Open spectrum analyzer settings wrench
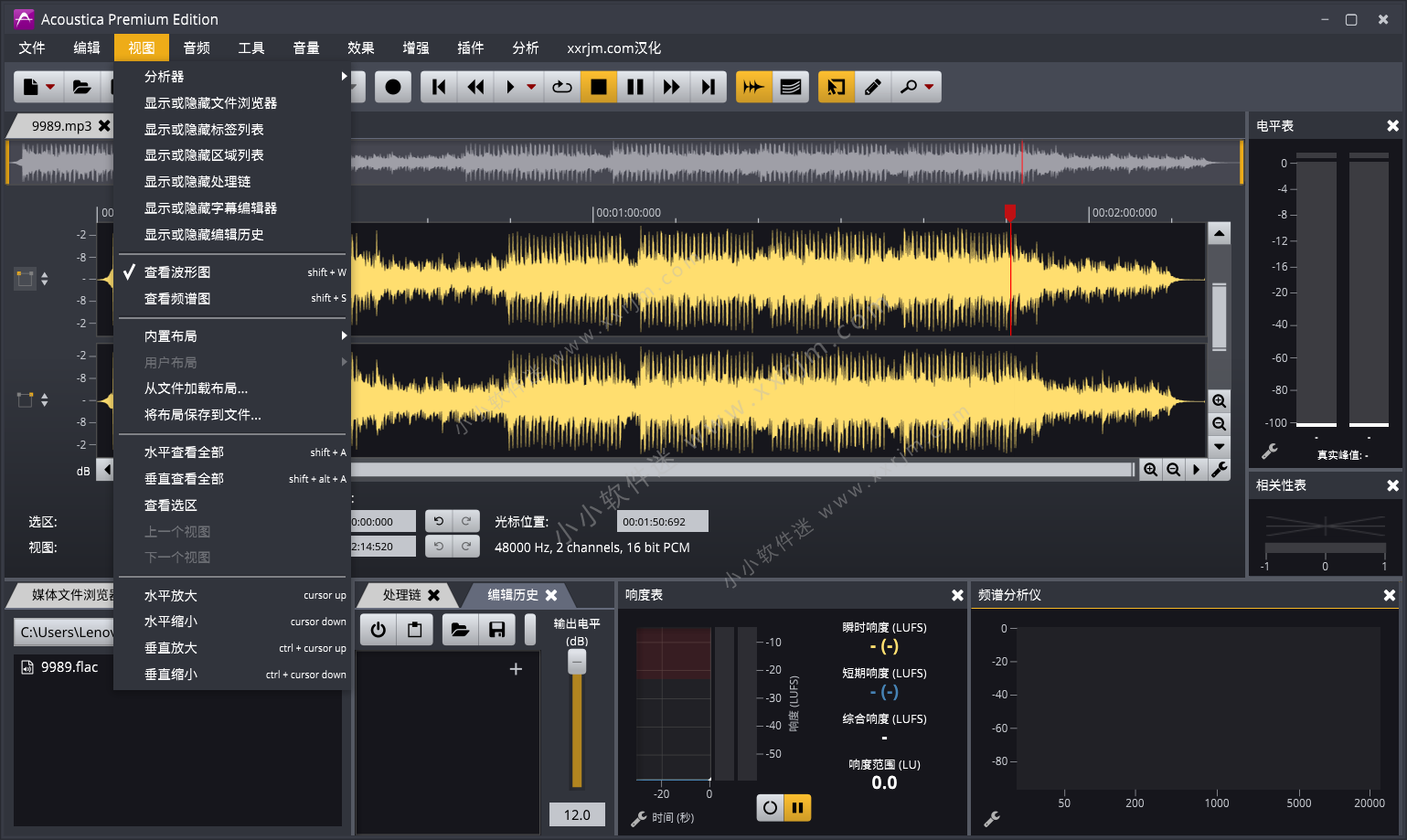Screen dimensions: 1407x840 tap(992, 819)
